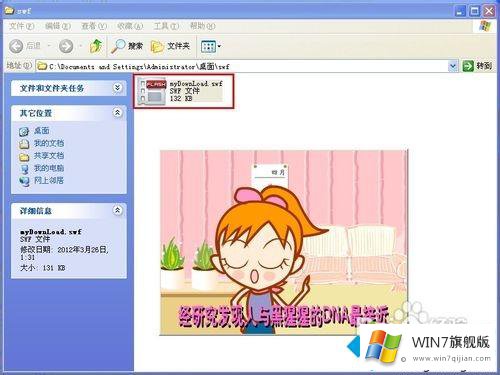This screenshot has height=375, width=500.
Task: Click the 其它位置 panel header
Action: [69, 113]
